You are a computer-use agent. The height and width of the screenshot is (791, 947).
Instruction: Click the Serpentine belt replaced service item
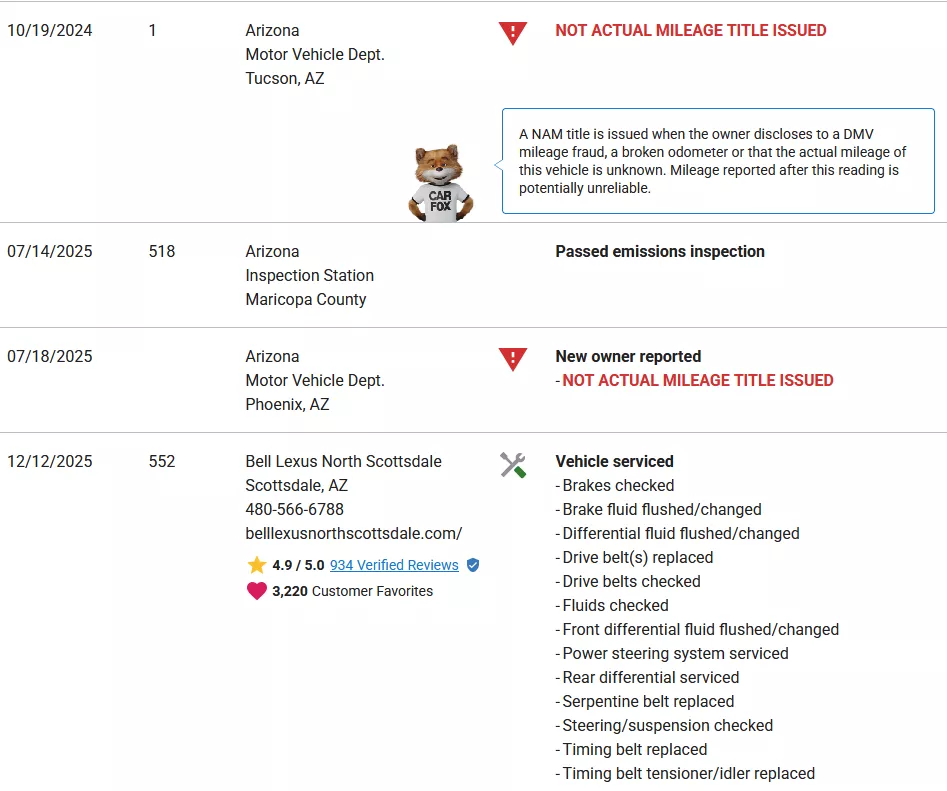tap(648, 701)
